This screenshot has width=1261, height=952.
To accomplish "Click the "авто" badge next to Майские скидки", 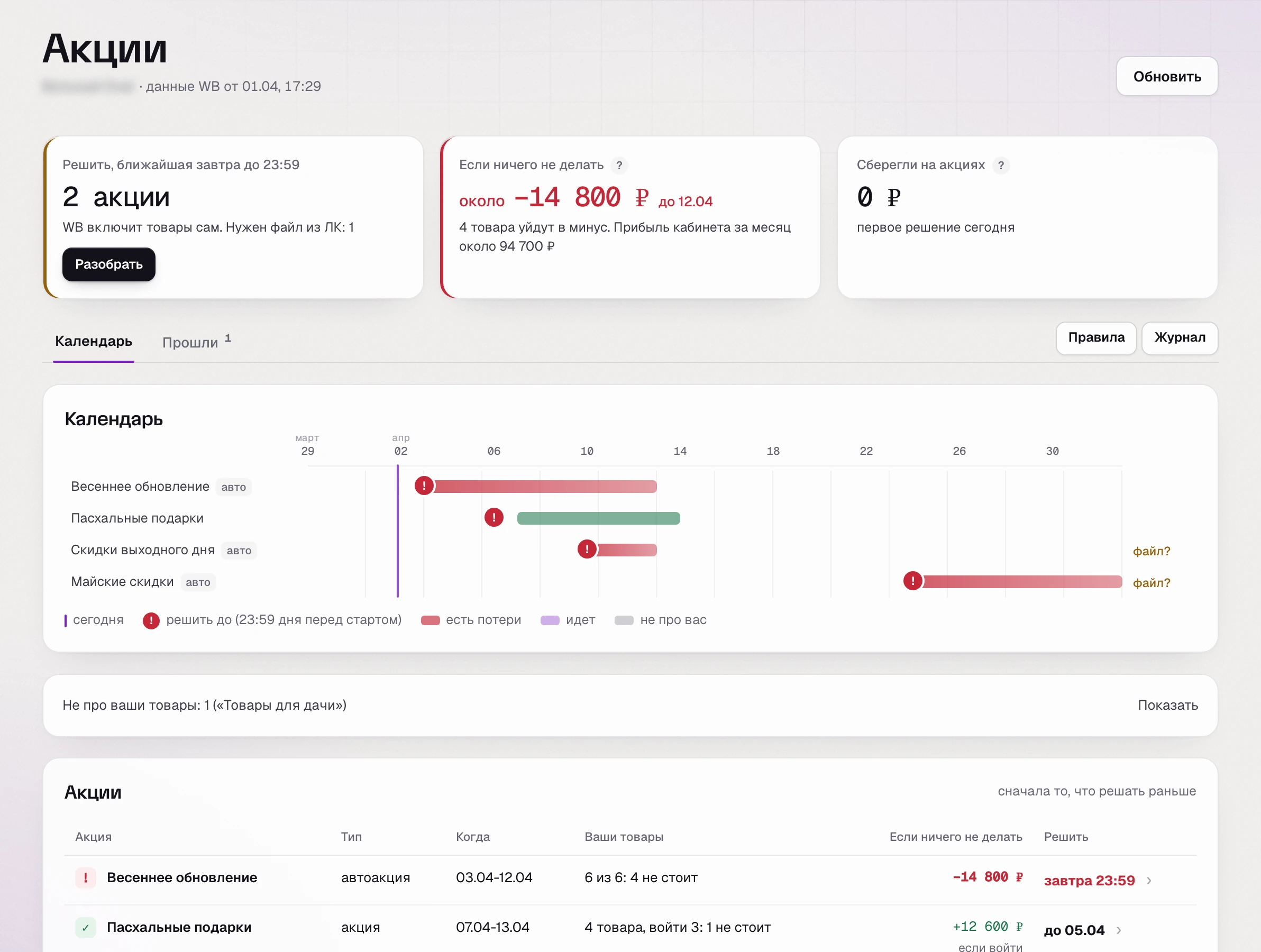I will pos(198,582).
